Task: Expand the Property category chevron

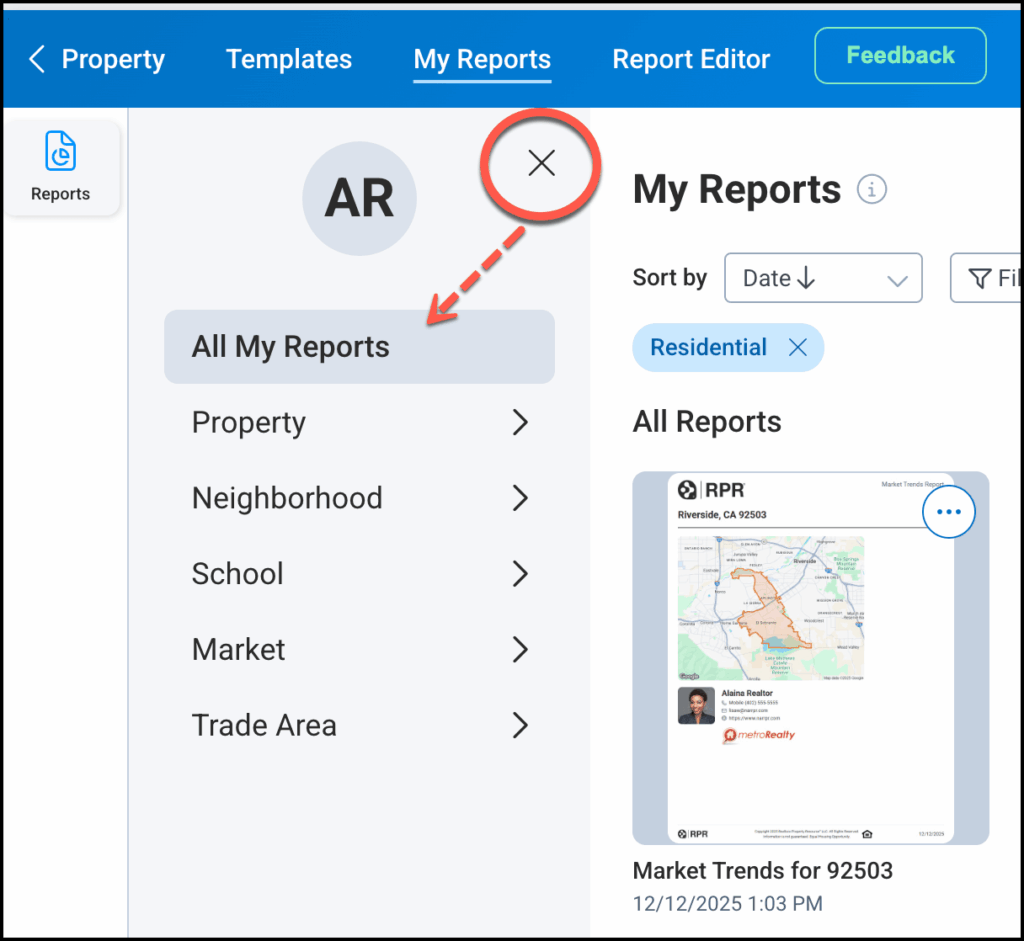Action: point(519,423)
